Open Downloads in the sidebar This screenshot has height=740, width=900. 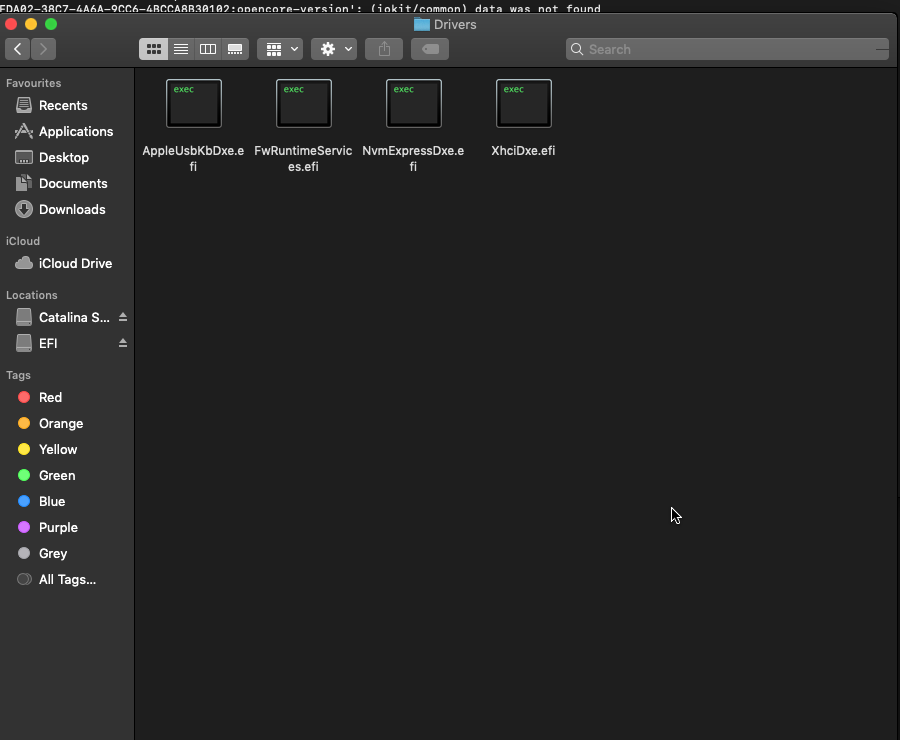(67, 210)
